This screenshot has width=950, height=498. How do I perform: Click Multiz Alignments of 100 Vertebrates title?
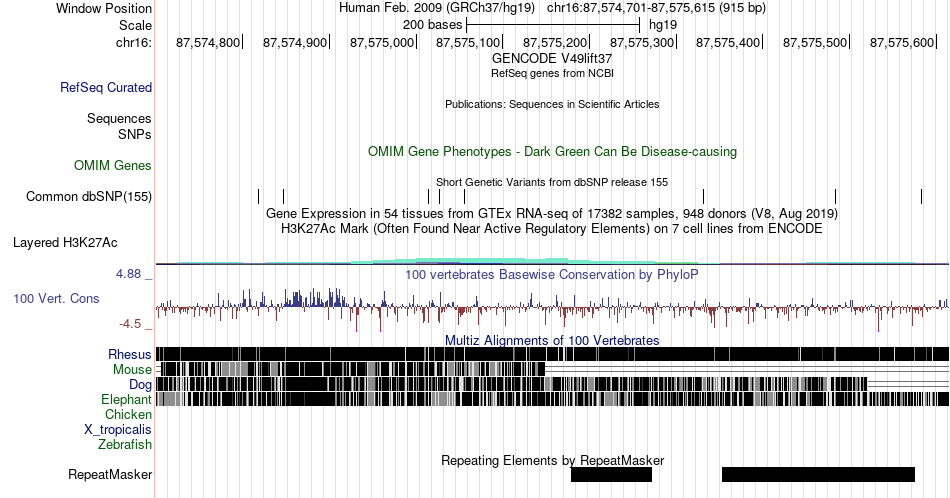tap(552, 340)
